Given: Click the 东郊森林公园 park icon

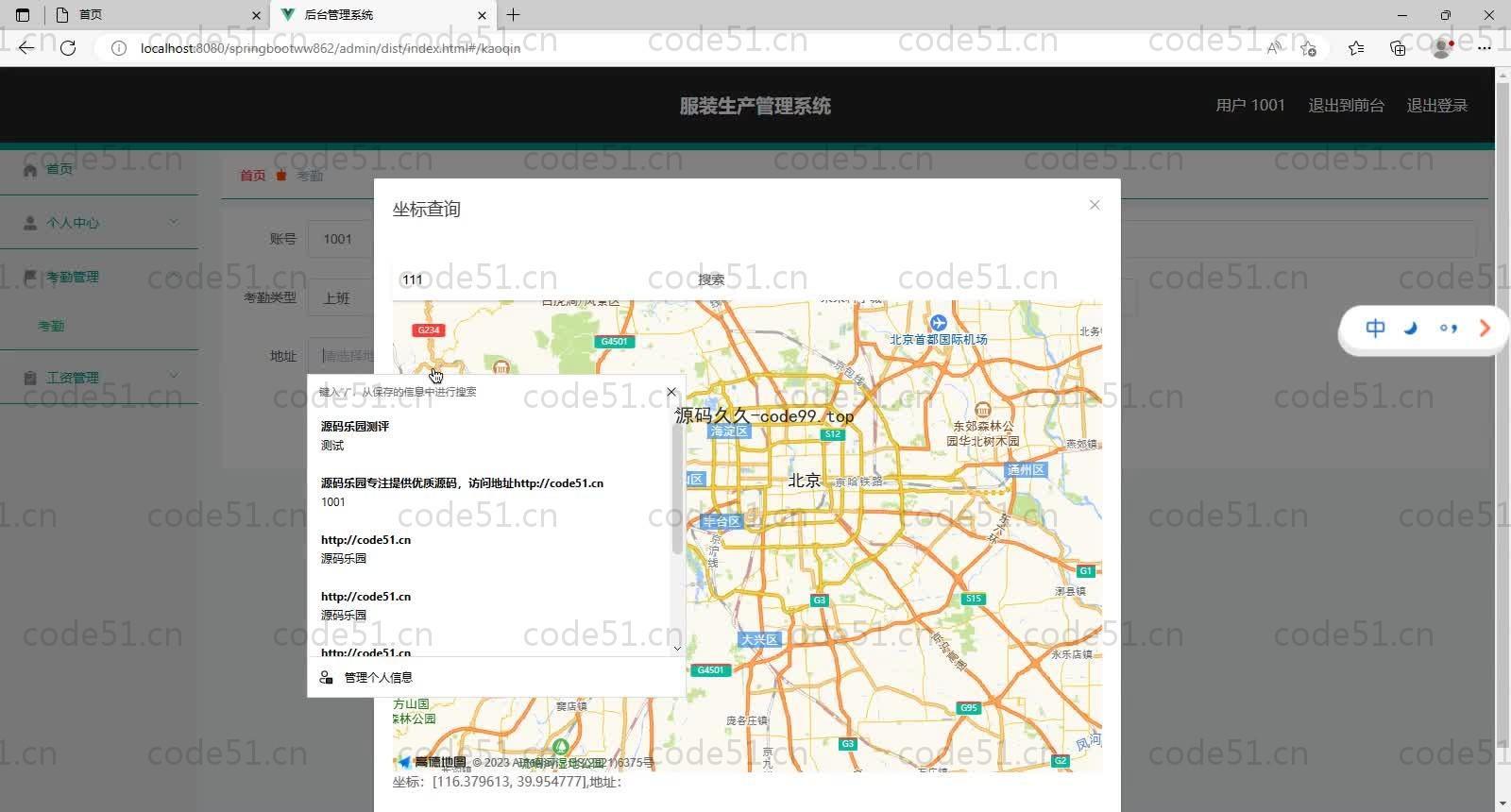Looking at the screenshot, I should click(x=982, y=410).
